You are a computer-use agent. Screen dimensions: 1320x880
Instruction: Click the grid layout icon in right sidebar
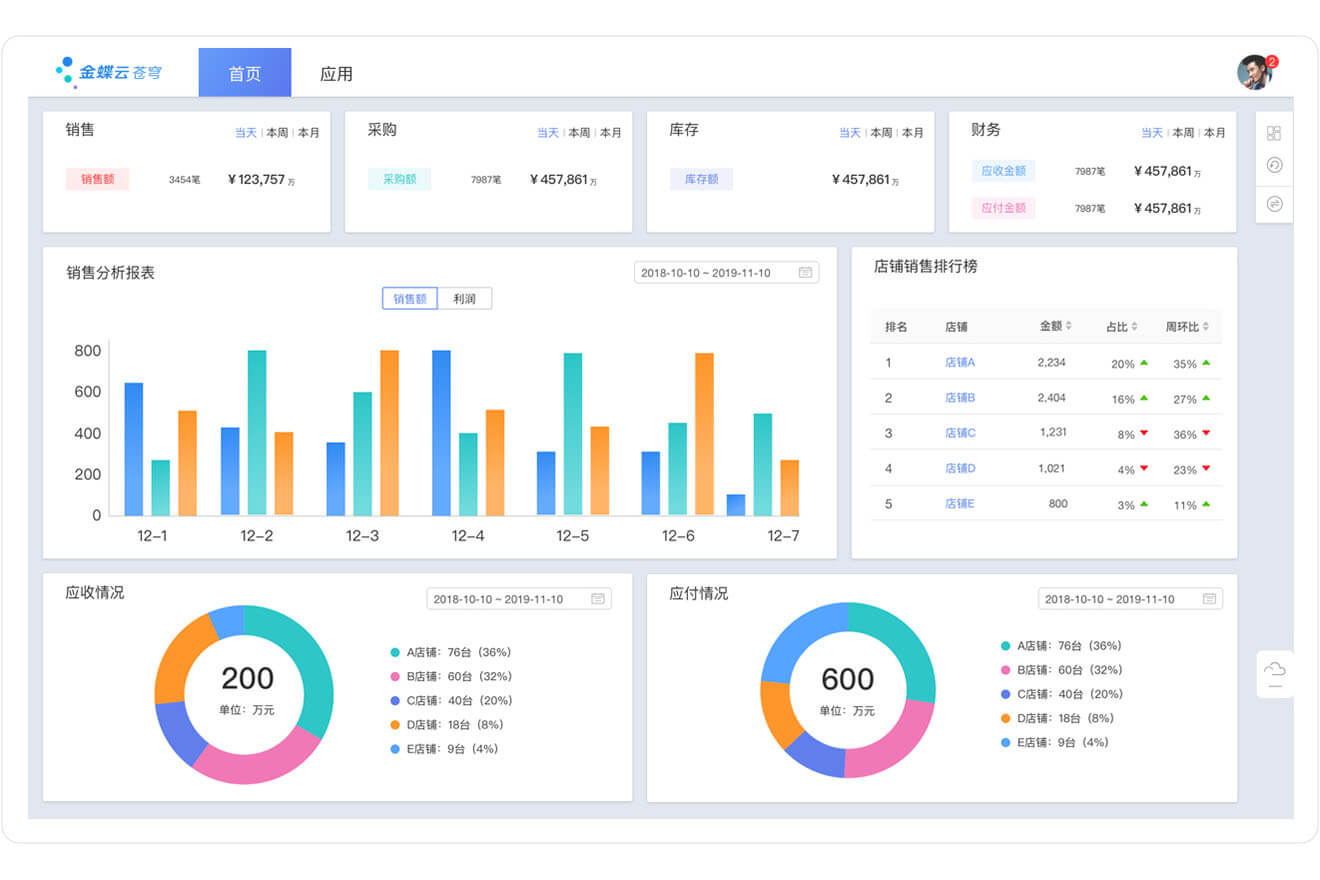1273,133
